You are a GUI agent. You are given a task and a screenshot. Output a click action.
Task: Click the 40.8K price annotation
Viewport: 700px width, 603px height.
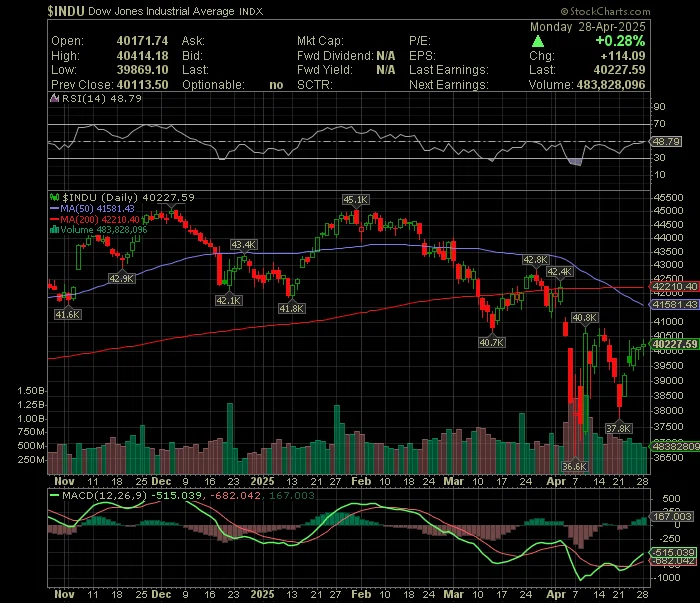584,318
